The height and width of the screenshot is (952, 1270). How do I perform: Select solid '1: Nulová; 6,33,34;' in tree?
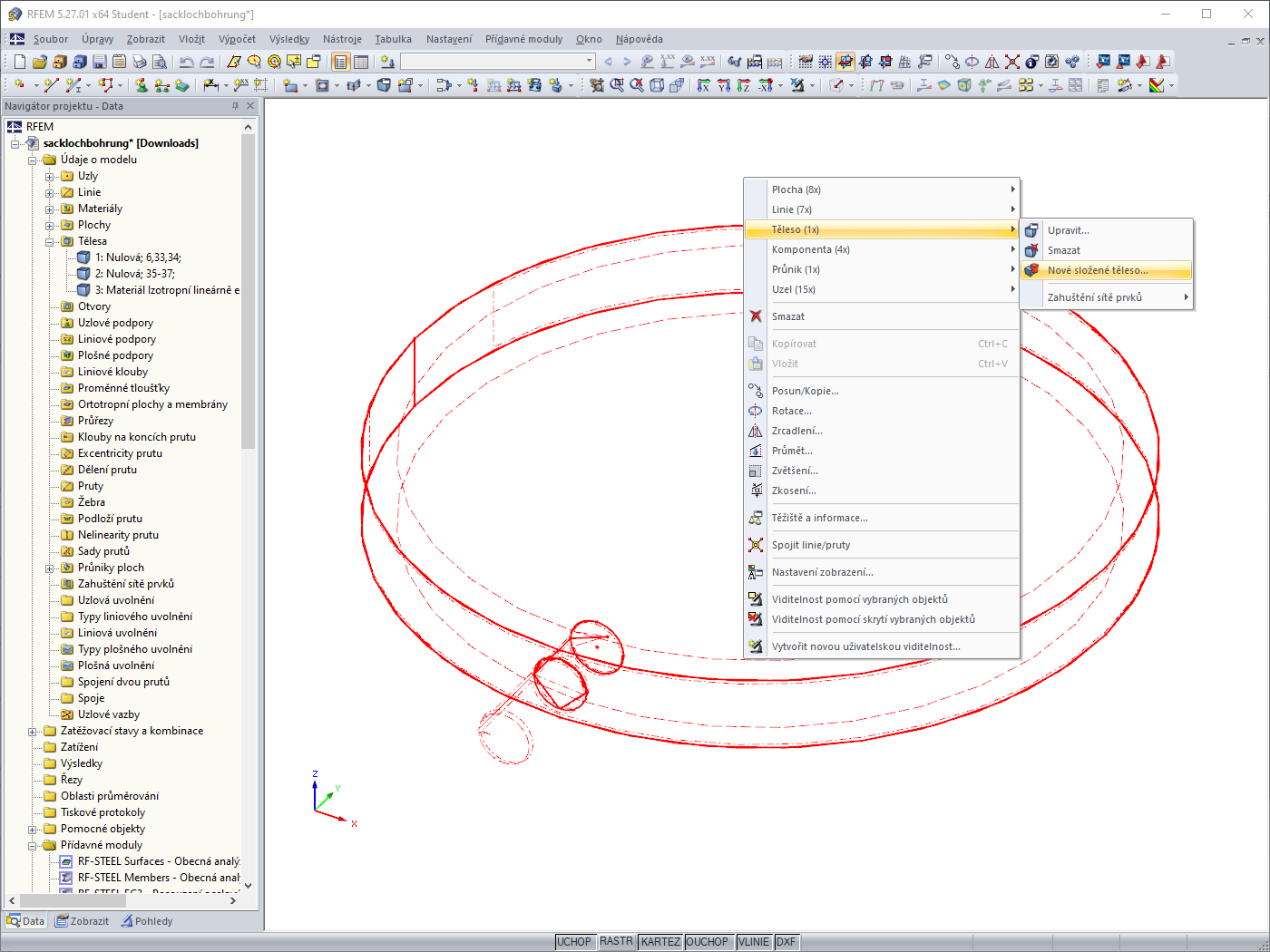(x=138, y=257)
